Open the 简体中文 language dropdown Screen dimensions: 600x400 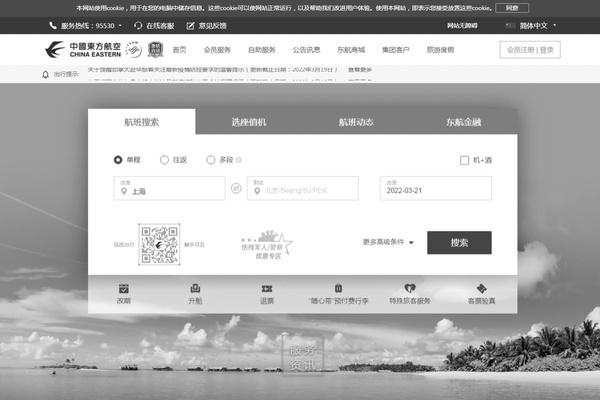(x=537, y=25)
